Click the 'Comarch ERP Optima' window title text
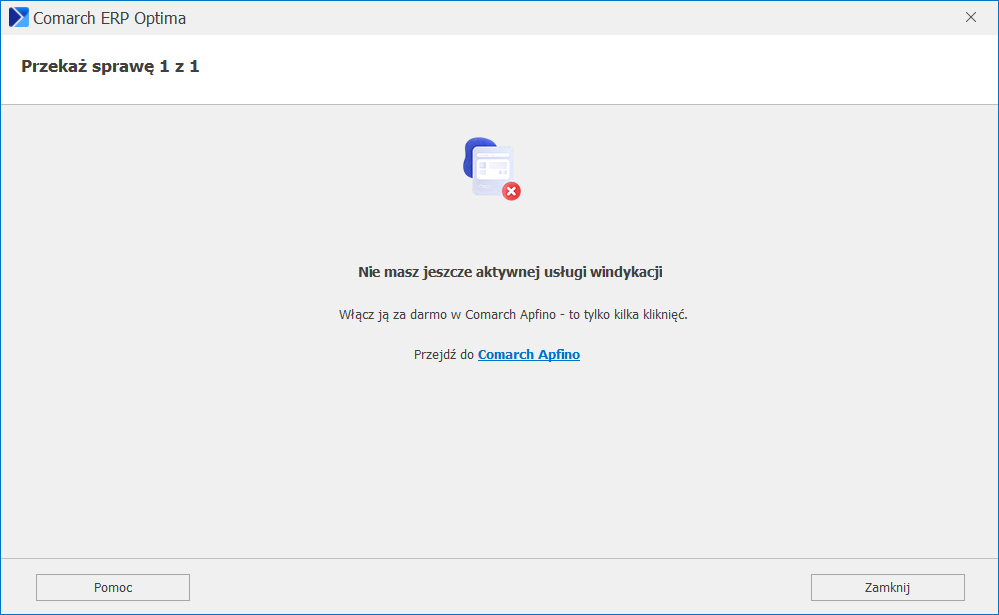The width and height of the screenshot is (999, 615). click(110, 18)
